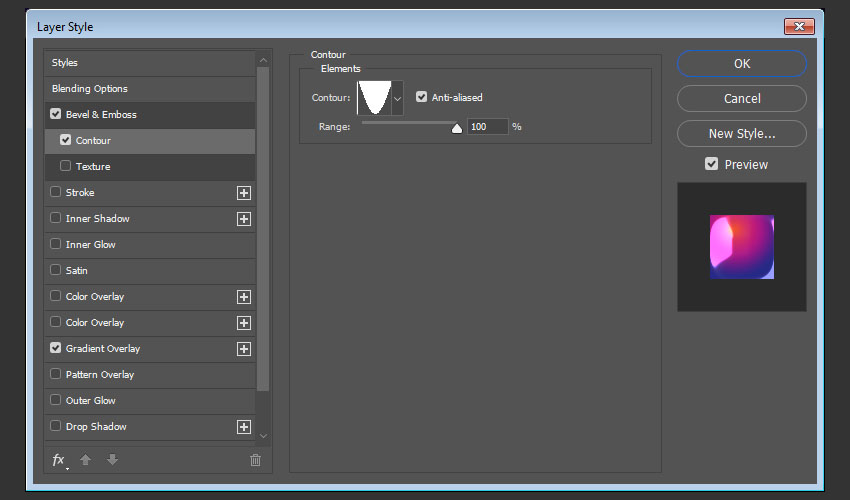Enable the Texture checkbox
Screen dimensions: 850x500
coord(66,167)
